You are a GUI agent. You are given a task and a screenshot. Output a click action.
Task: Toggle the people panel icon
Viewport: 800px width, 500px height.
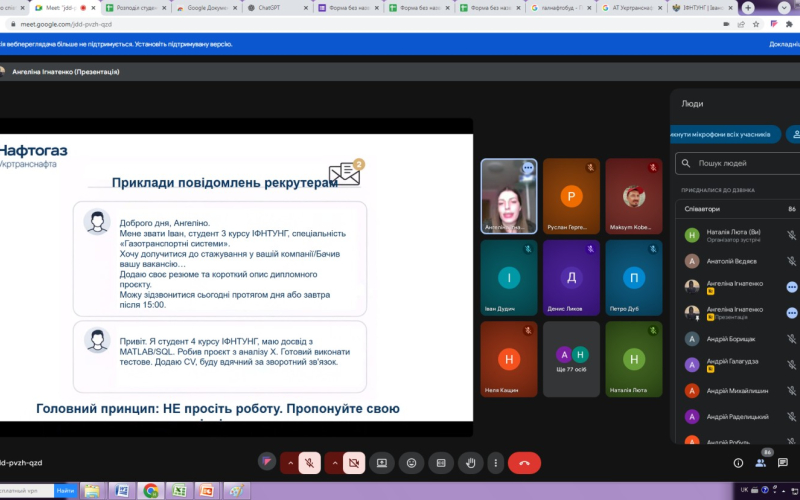coord(761,463)
